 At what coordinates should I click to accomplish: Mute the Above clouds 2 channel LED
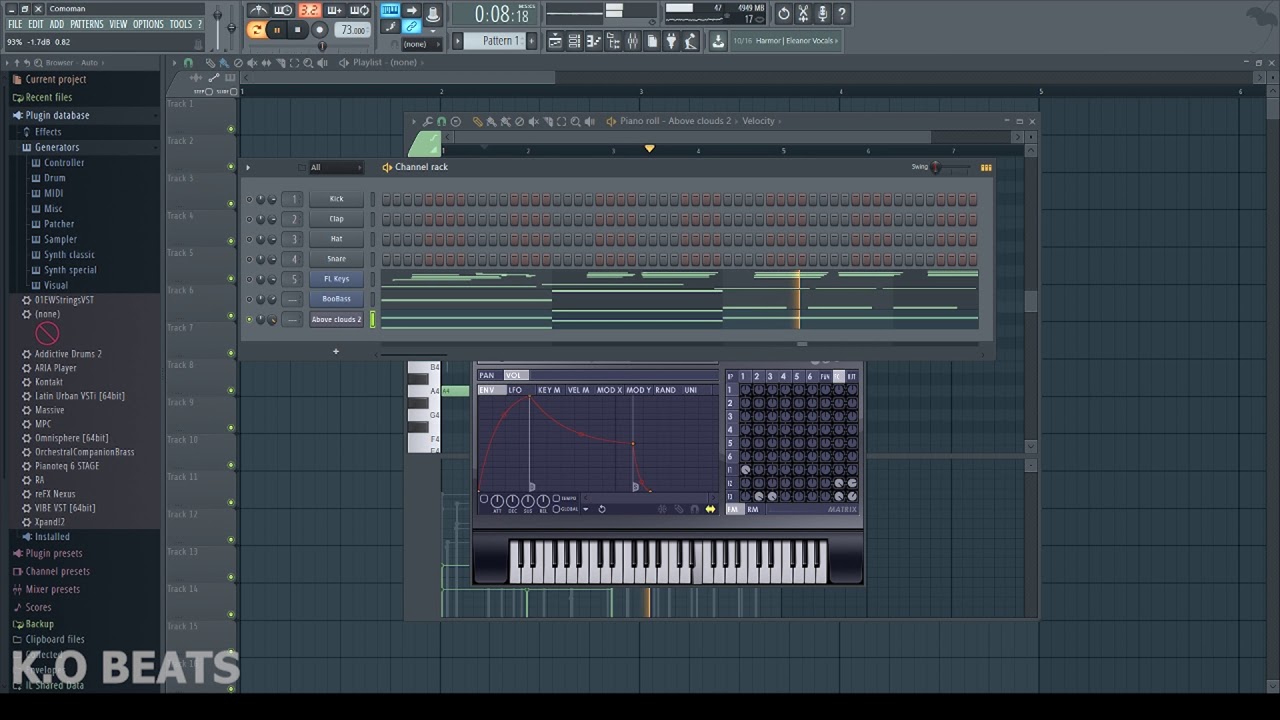(249, 319)
